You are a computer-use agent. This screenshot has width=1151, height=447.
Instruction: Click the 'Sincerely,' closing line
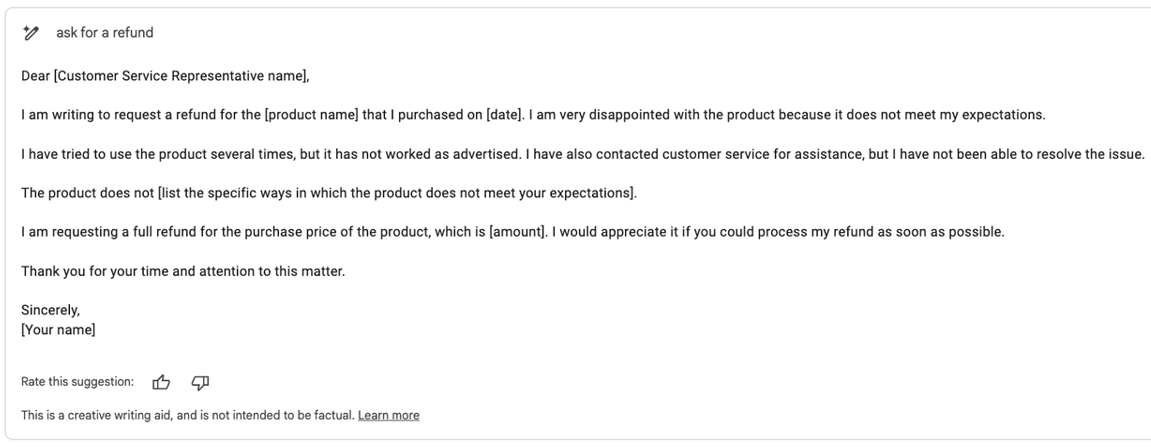(x=50, y=310)
